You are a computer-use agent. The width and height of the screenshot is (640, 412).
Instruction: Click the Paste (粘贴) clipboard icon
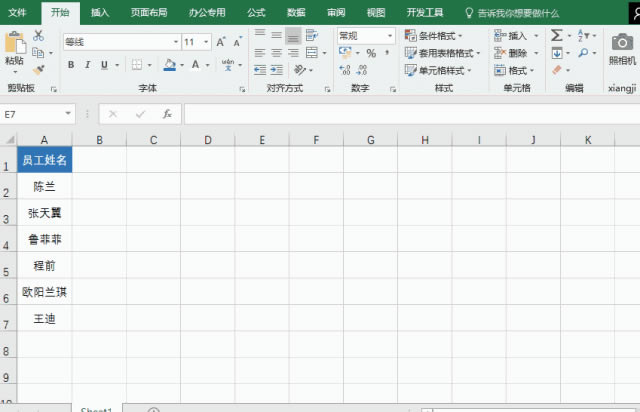click(x=14, y=48)
